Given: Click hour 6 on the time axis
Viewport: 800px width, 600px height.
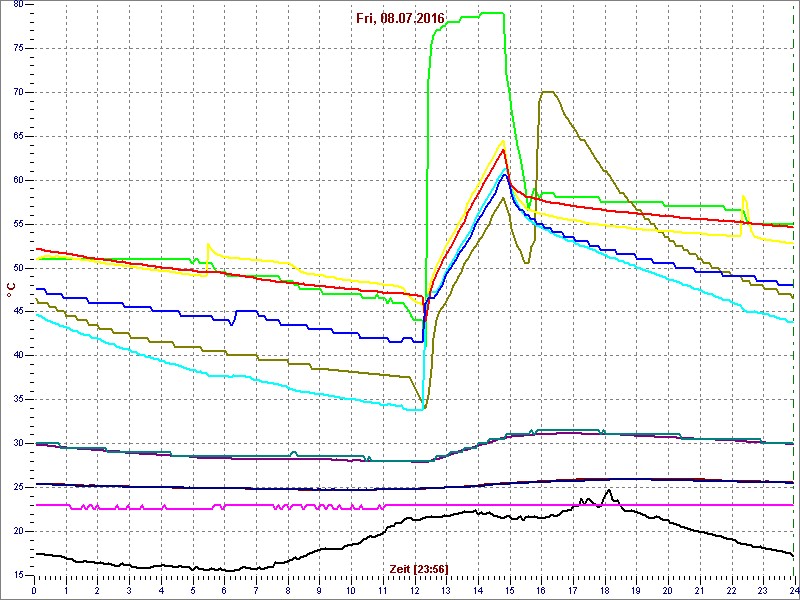Looking at the screenshot, I should coord(224,588).
